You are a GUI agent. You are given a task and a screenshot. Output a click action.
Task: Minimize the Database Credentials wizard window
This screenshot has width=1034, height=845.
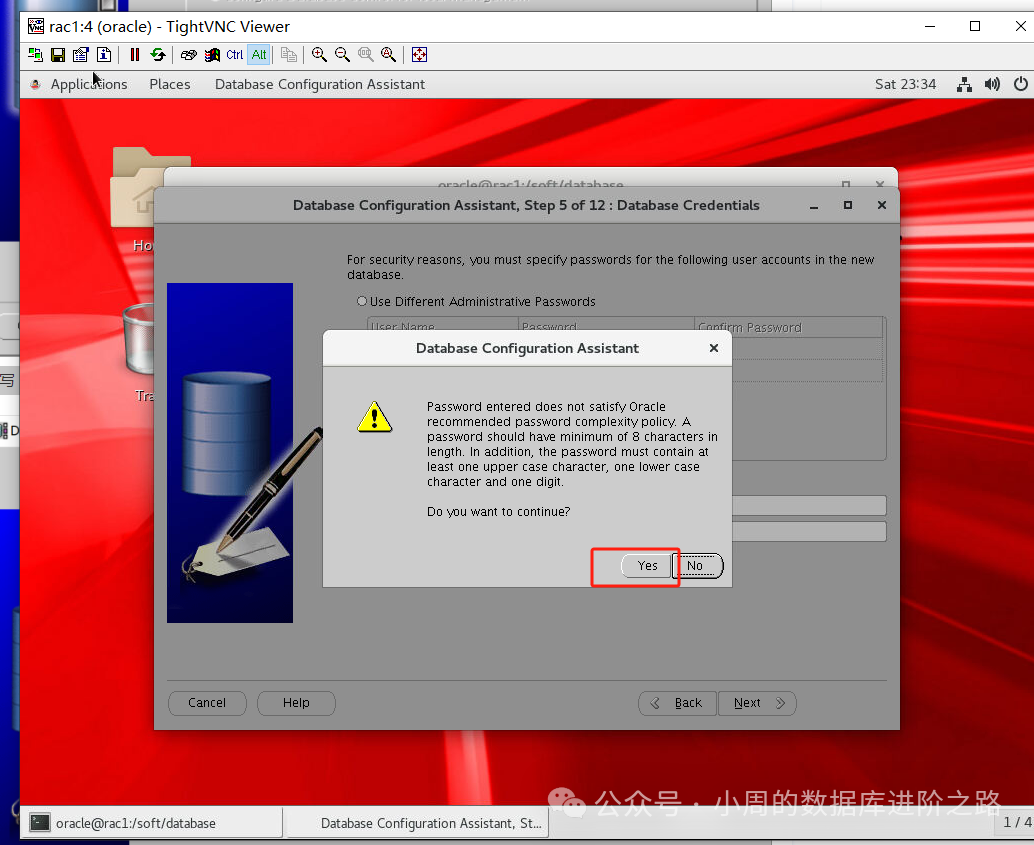(814, 206)
